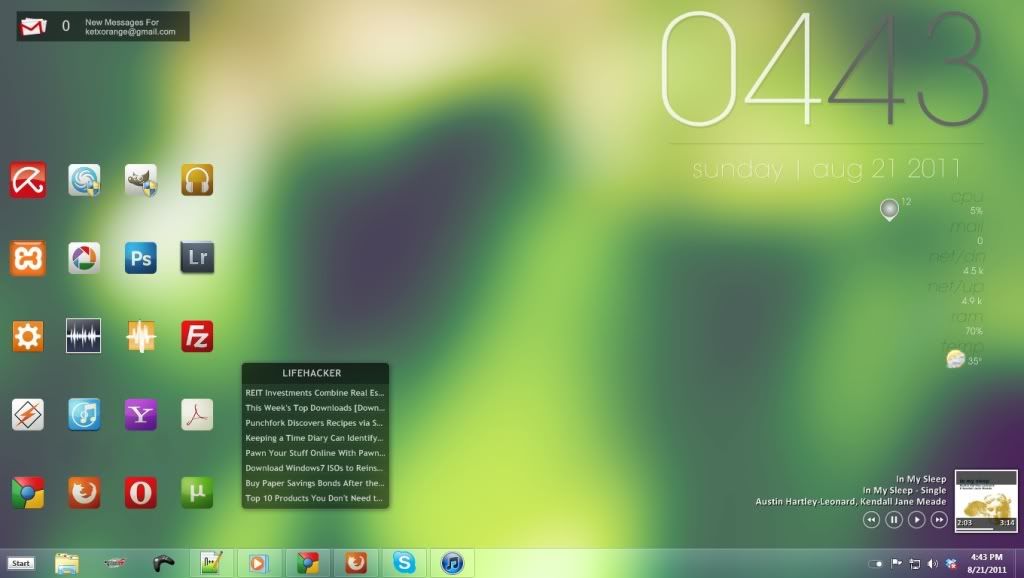Launch Photoshop from the desktop
This screenshot has width=1024, height=578.
click(141, 257)
